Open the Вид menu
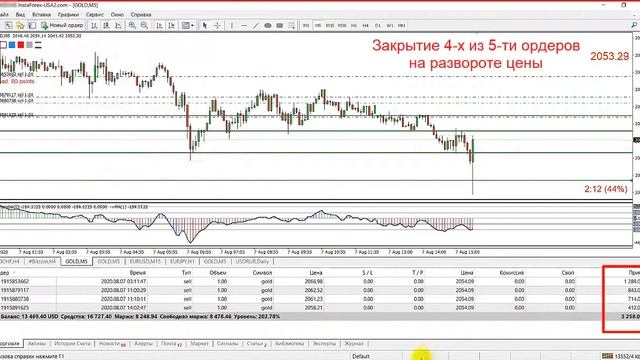Screen dimensions: 640x360 pos(20,15)
